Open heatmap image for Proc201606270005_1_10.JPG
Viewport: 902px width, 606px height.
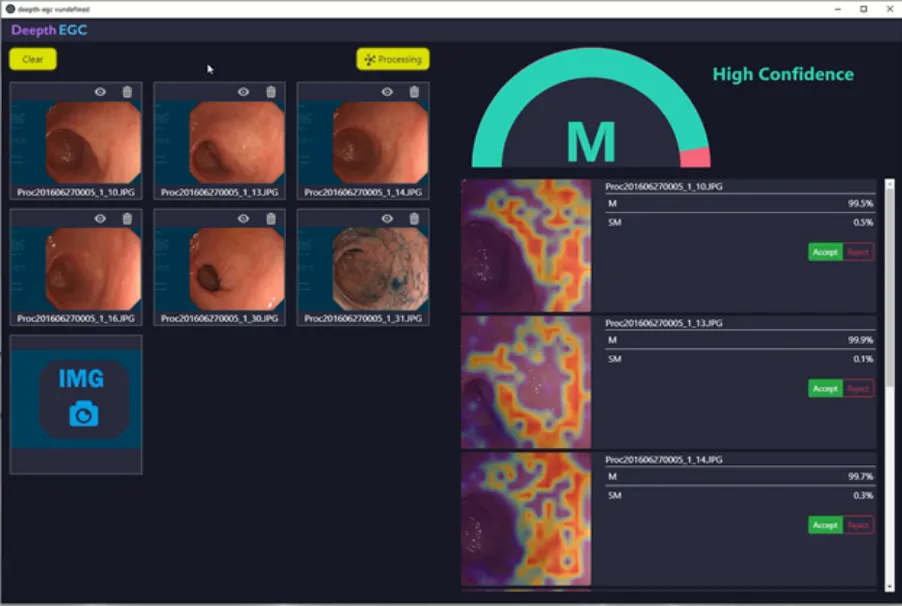[x=526, y=246]
